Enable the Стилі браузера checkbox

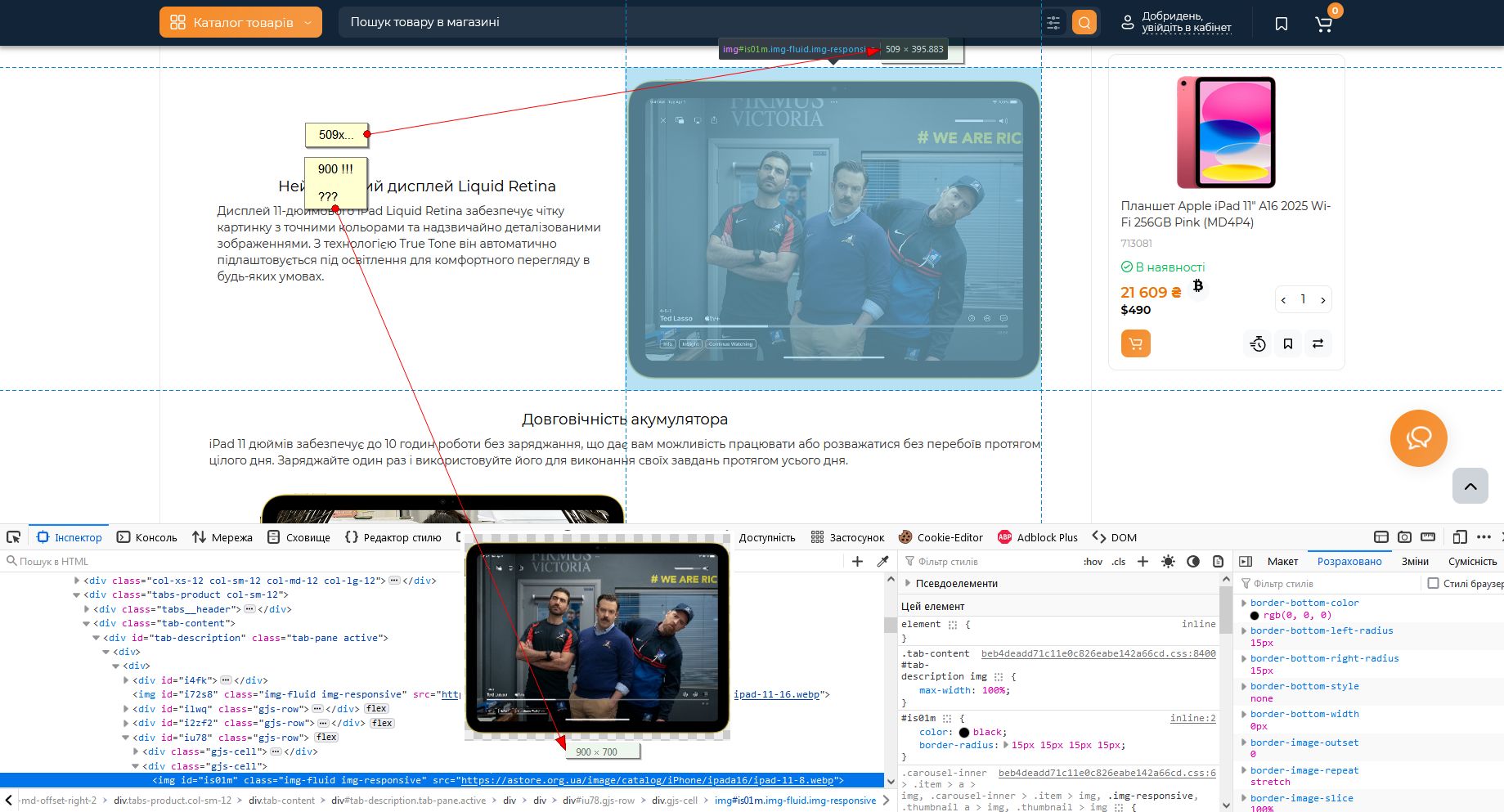[1433, 583]
